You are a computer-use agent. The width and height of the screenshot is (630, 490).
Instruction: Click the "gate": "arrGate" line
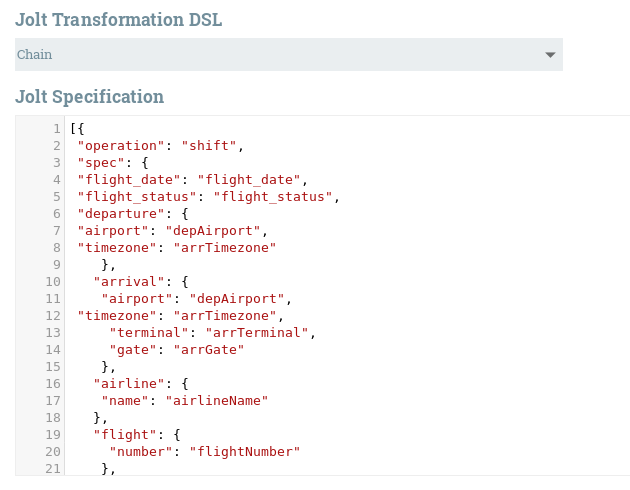coord(177,350)
